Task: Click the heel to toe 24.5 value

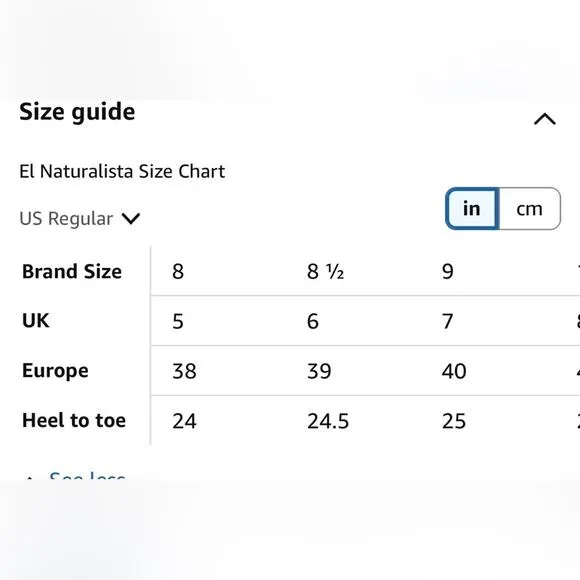Action: pyautogui.click(x=328, y=421)
